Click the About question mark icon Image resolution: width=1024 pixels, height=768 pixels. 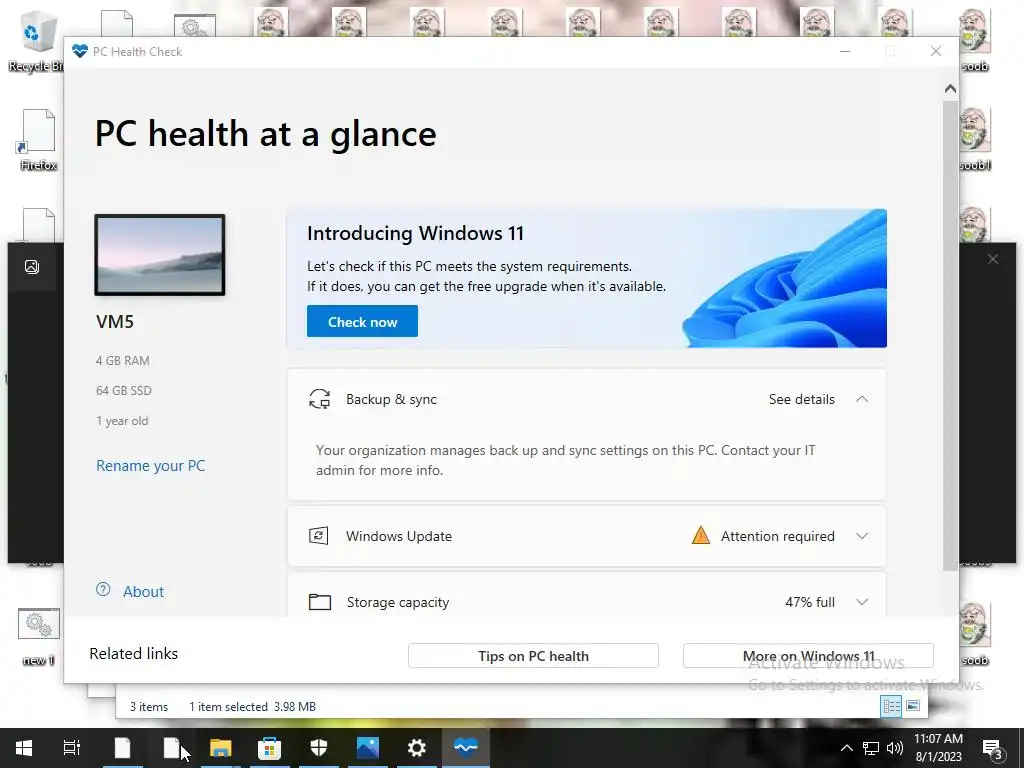point(103,590)
